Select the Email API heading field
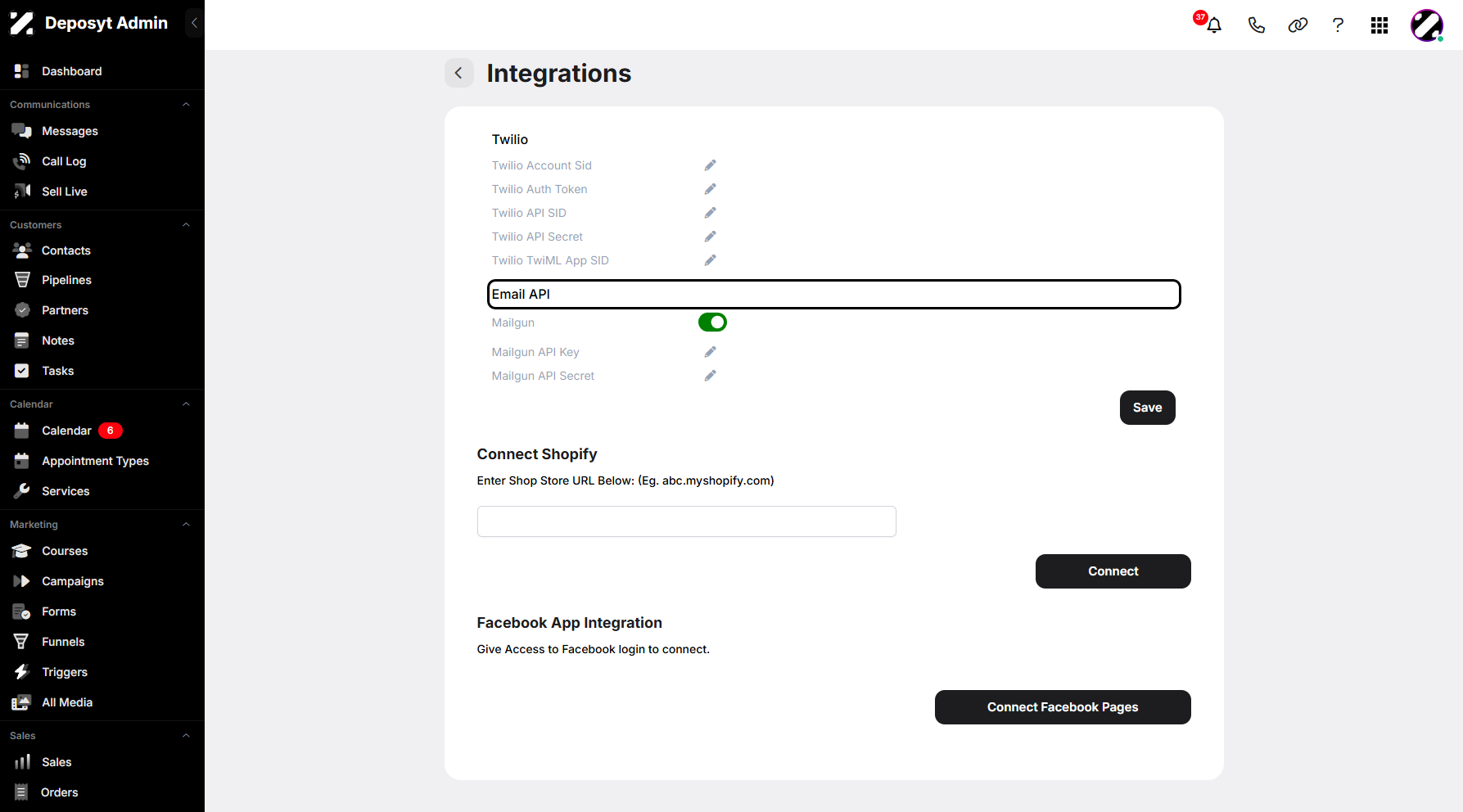1463x812 pixels. pyautogui.click(x=833, y=295)
